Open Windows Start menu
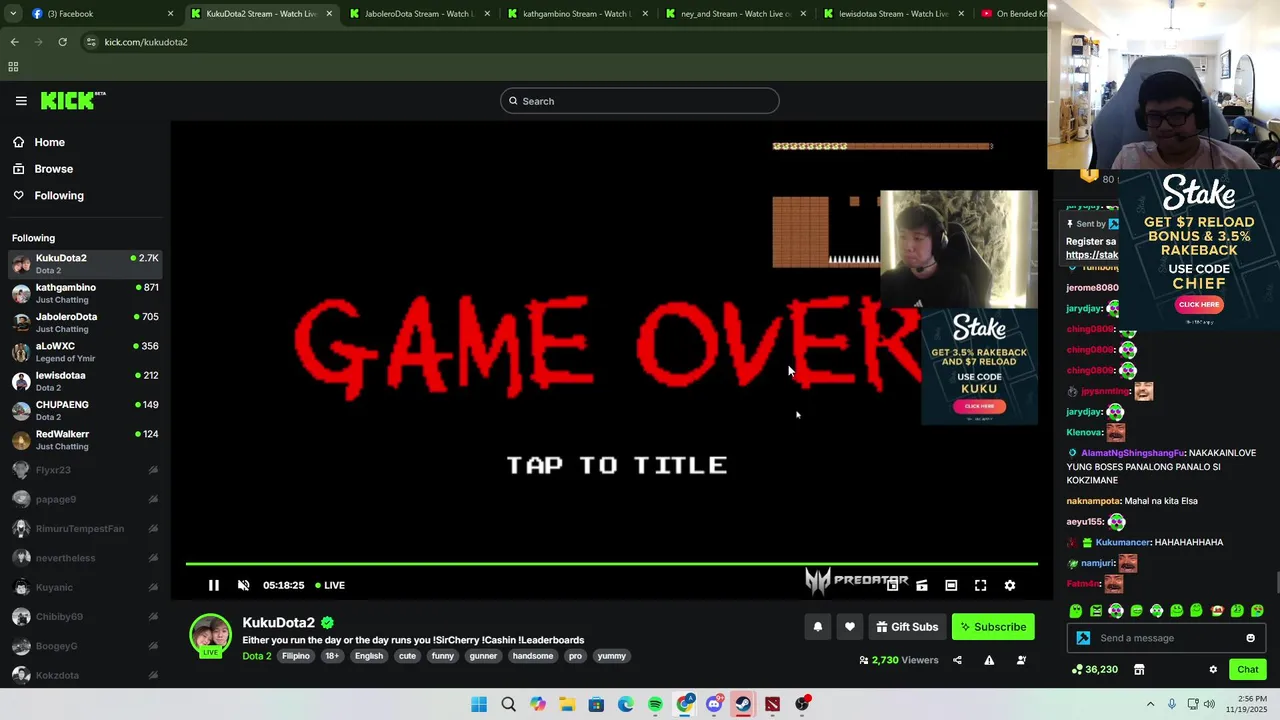The image size is (1280, 720). (x=479, y=704)
